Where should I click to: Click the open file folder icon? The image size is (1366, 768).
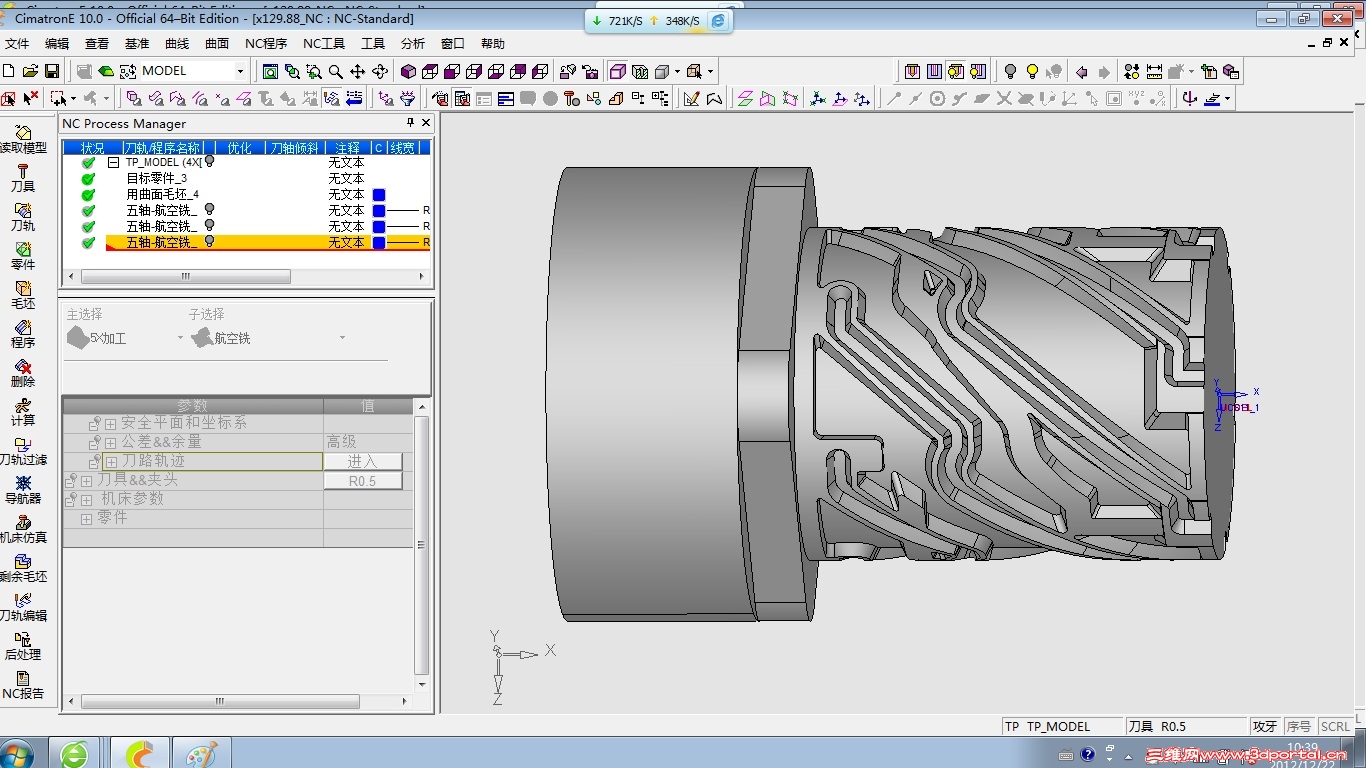[x=30, y=71]
